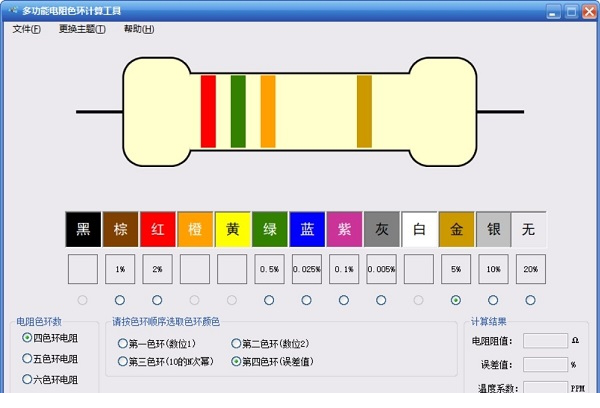Open the 文件(F) menu
The image size is (600, 408).
point(26,29)
